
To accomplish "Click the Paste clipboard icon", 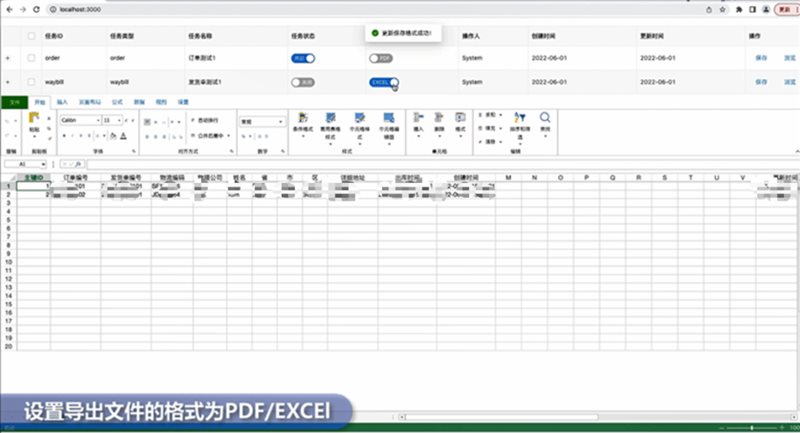I will [x=34, y=118].
